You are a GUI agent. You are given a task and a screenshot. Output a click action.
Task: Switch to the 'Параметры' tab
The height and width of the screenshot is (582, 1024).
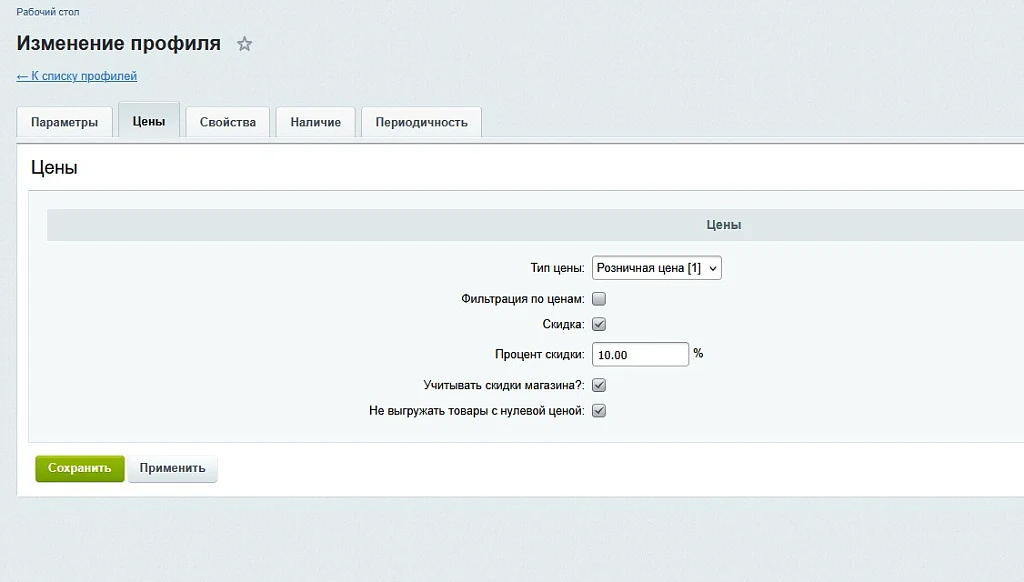tap(64, 122)
